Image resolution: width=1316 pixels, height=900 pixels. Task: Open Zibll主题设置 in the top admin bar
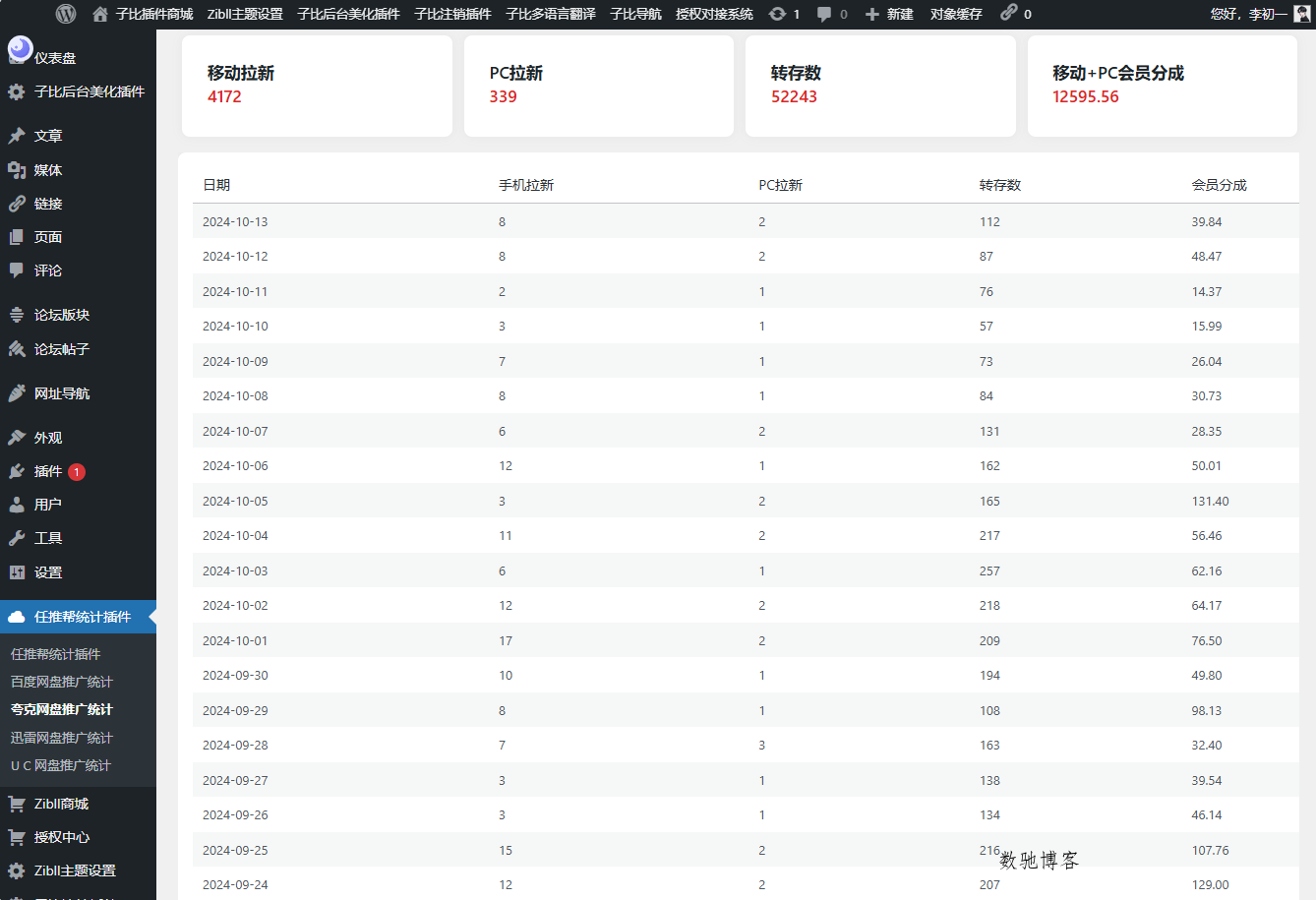coord(245,14)
